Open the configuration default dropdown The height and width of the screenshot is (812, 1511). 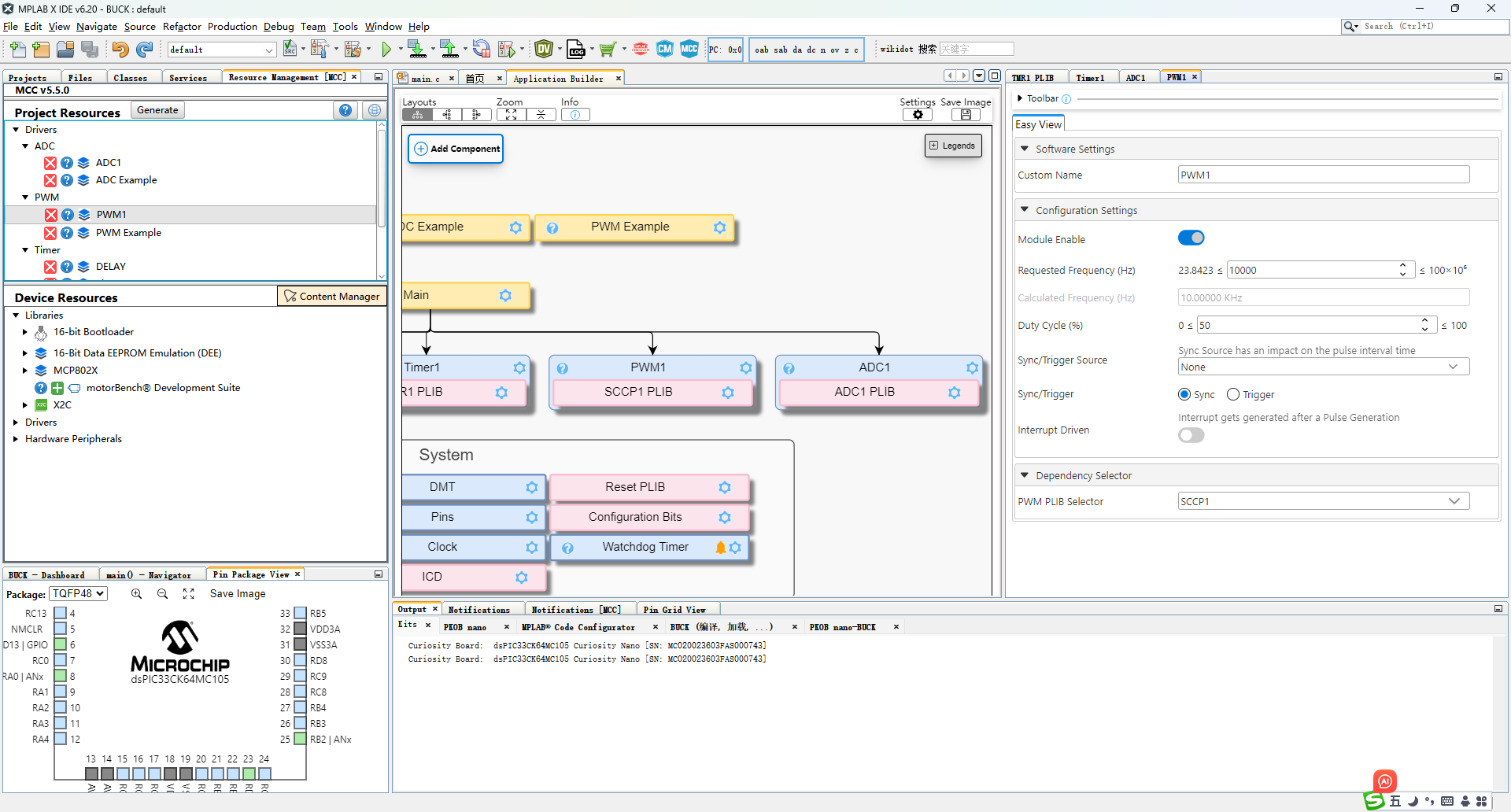click(221, 50)
